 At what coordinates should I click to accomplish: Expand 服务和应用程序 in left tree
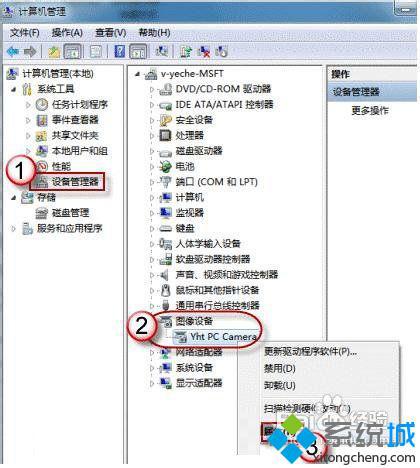(x=14, y=229)
